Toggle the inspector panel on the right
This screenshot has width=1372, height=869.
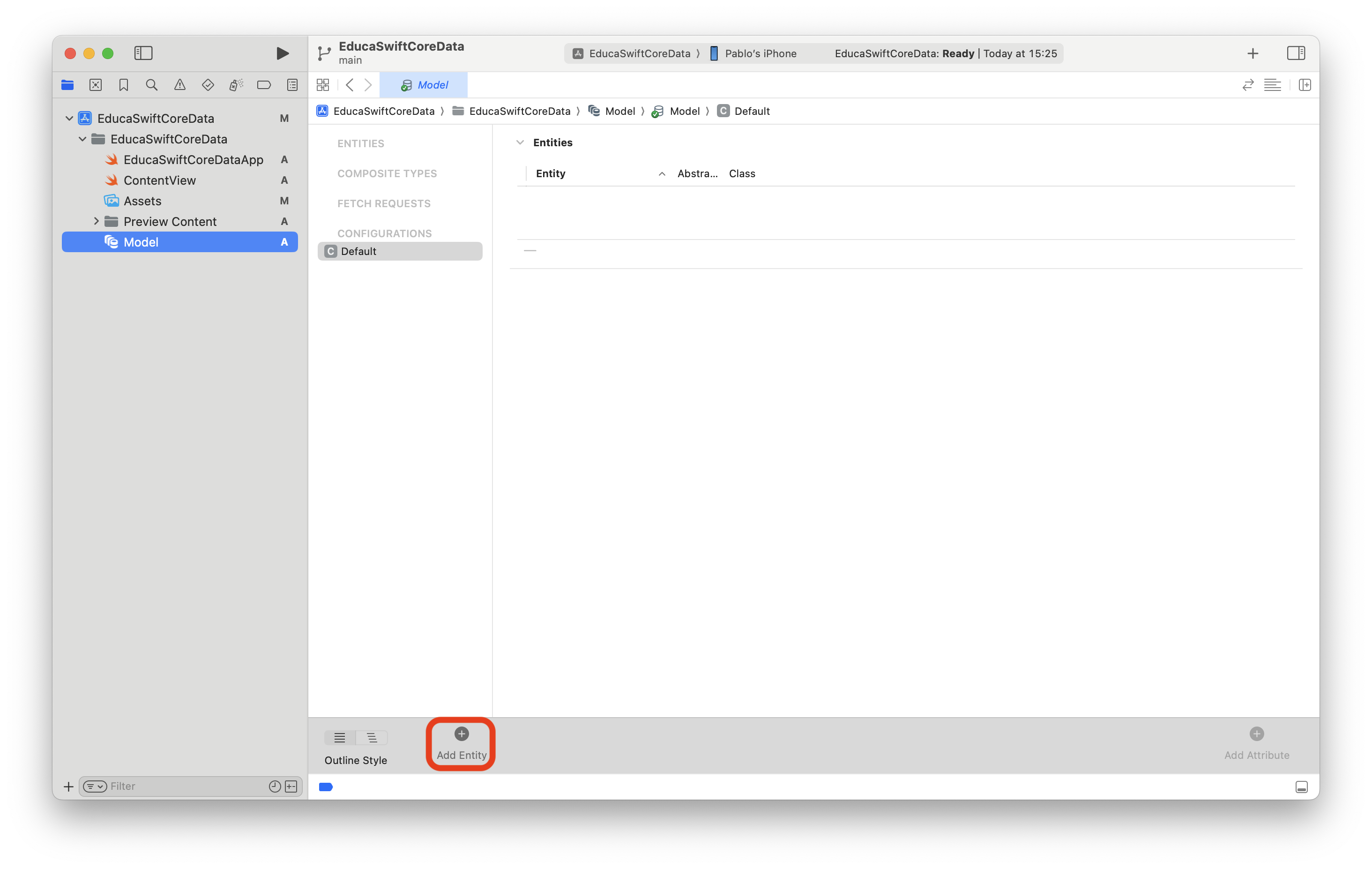point(1296,53)
